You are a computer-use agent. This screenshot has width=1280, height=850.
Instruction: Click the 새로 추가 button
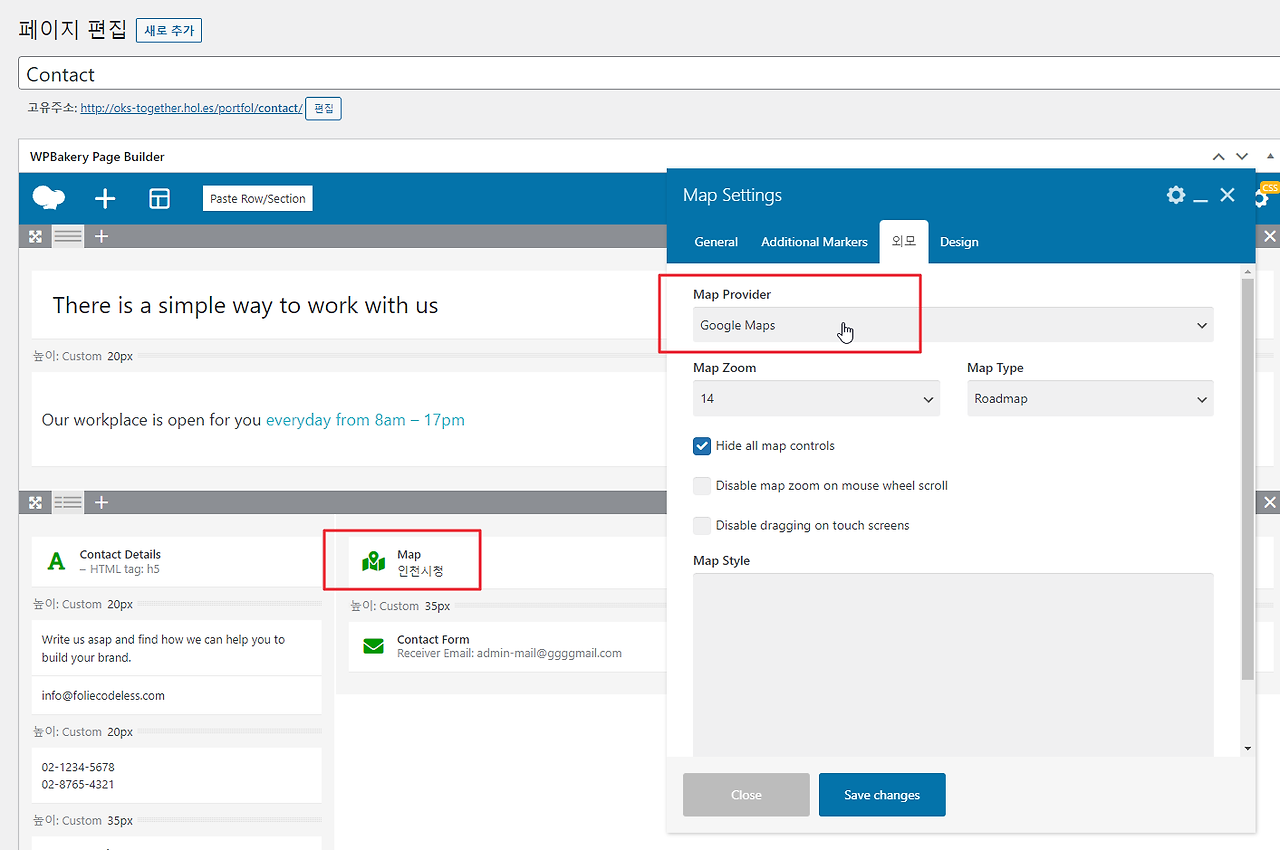(169, 31)
